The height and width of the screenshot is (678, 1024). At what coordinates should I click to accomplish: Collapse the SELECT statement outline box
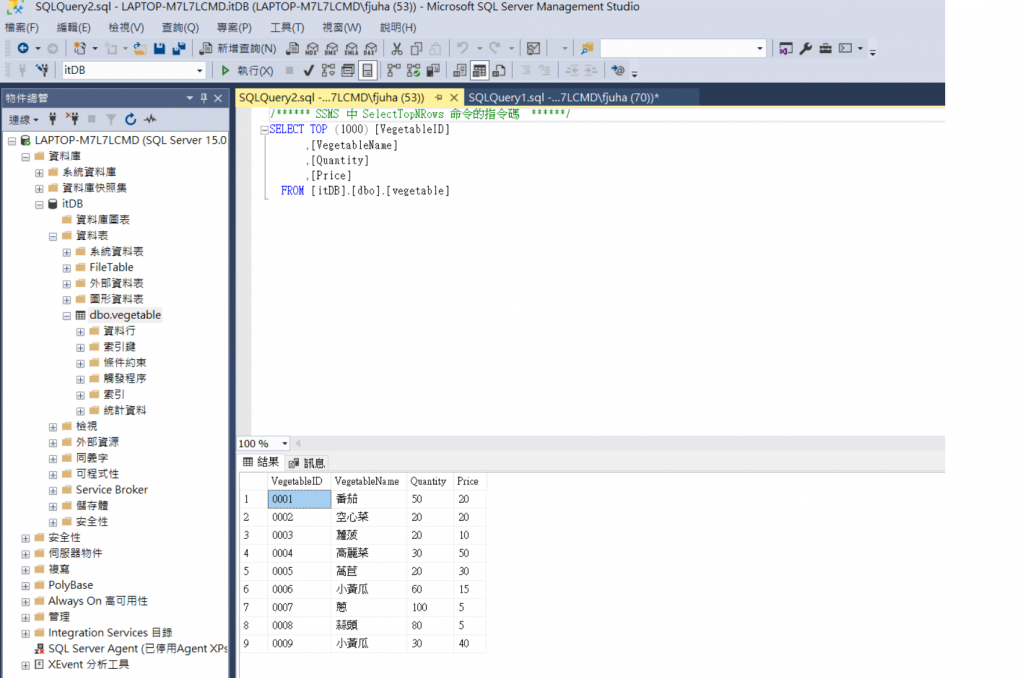(x=264, y=130)
